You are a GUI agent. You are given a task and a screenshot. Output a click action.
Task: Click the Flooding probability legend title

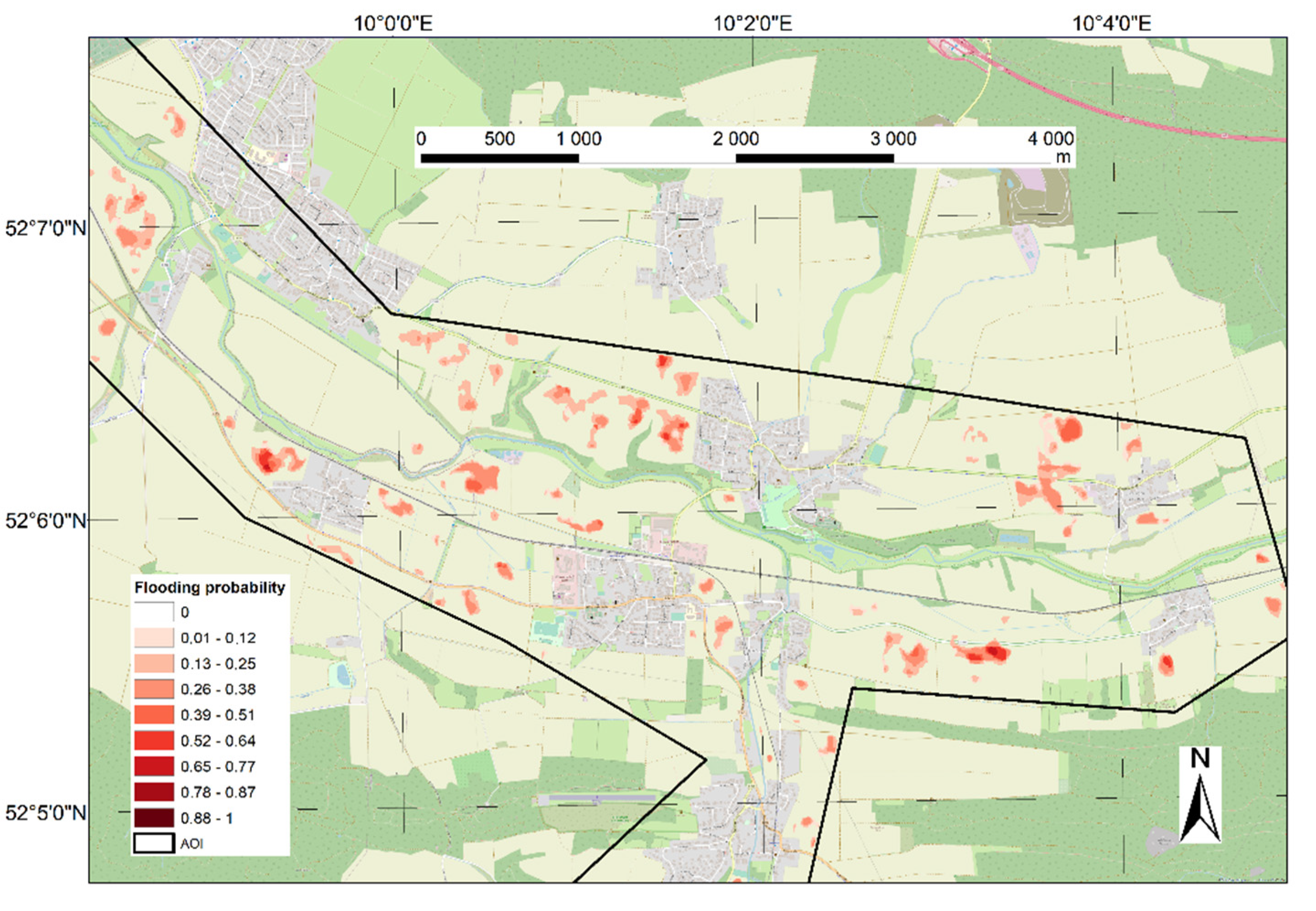tap(210, 588)
